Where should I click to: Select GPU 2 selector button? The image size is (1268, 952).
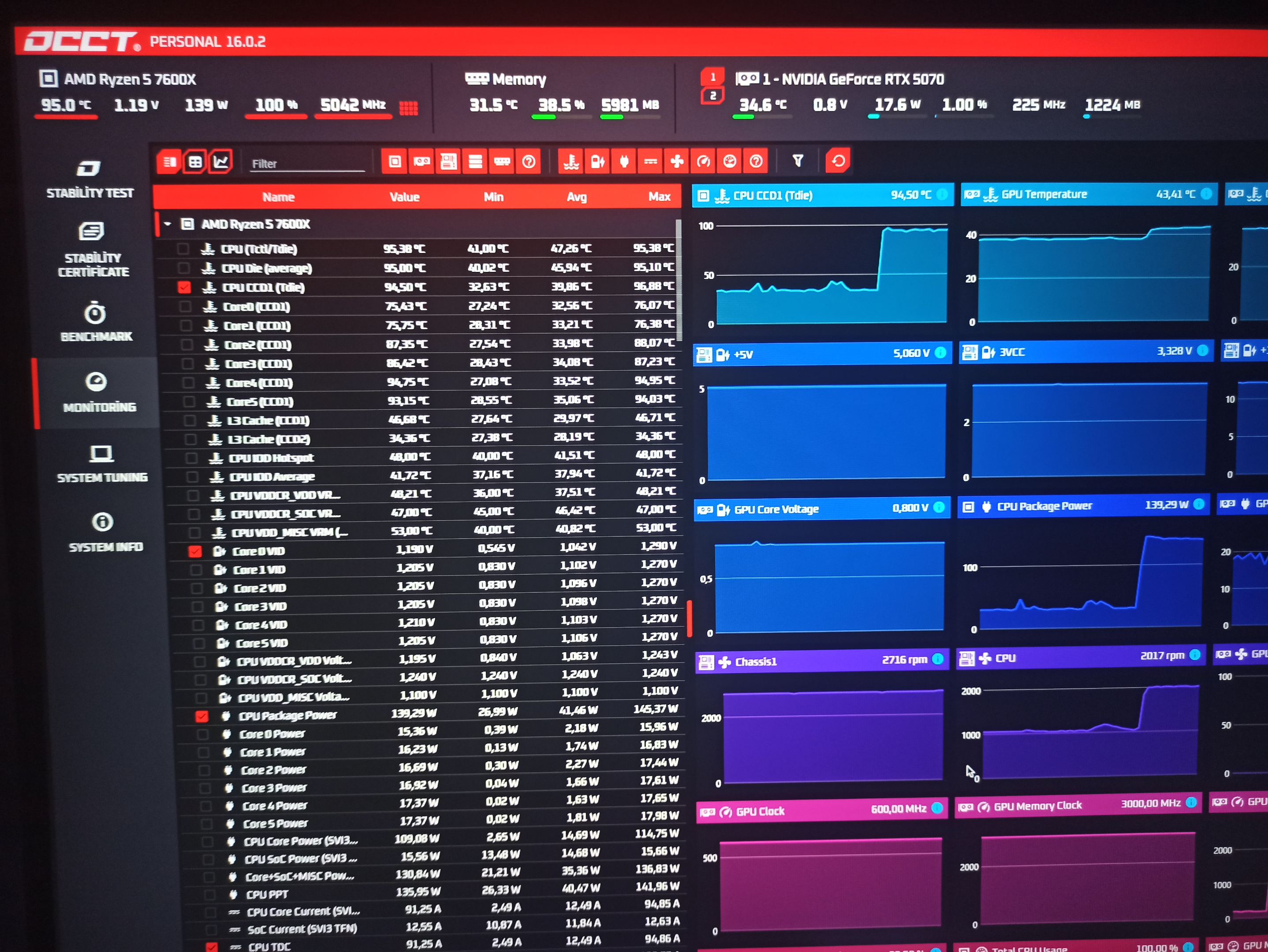[712, 96]
